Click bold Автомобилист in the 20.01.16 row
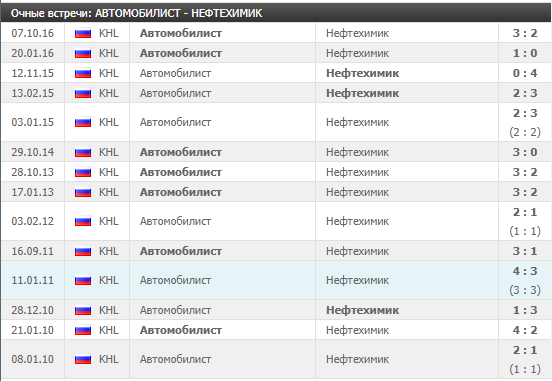552x381 pixels. pos(181,53)
